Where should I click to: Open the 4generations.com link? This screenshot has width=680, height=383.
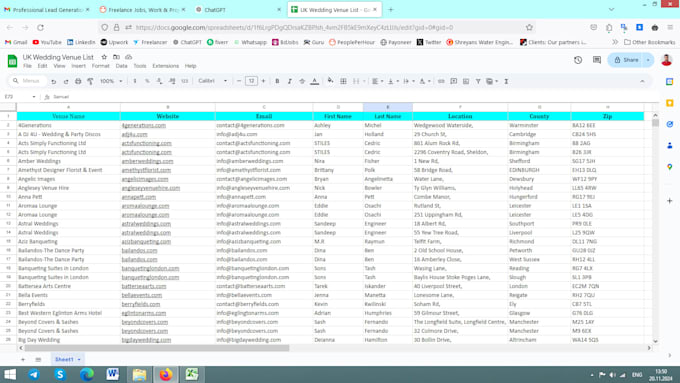(144, 125)
